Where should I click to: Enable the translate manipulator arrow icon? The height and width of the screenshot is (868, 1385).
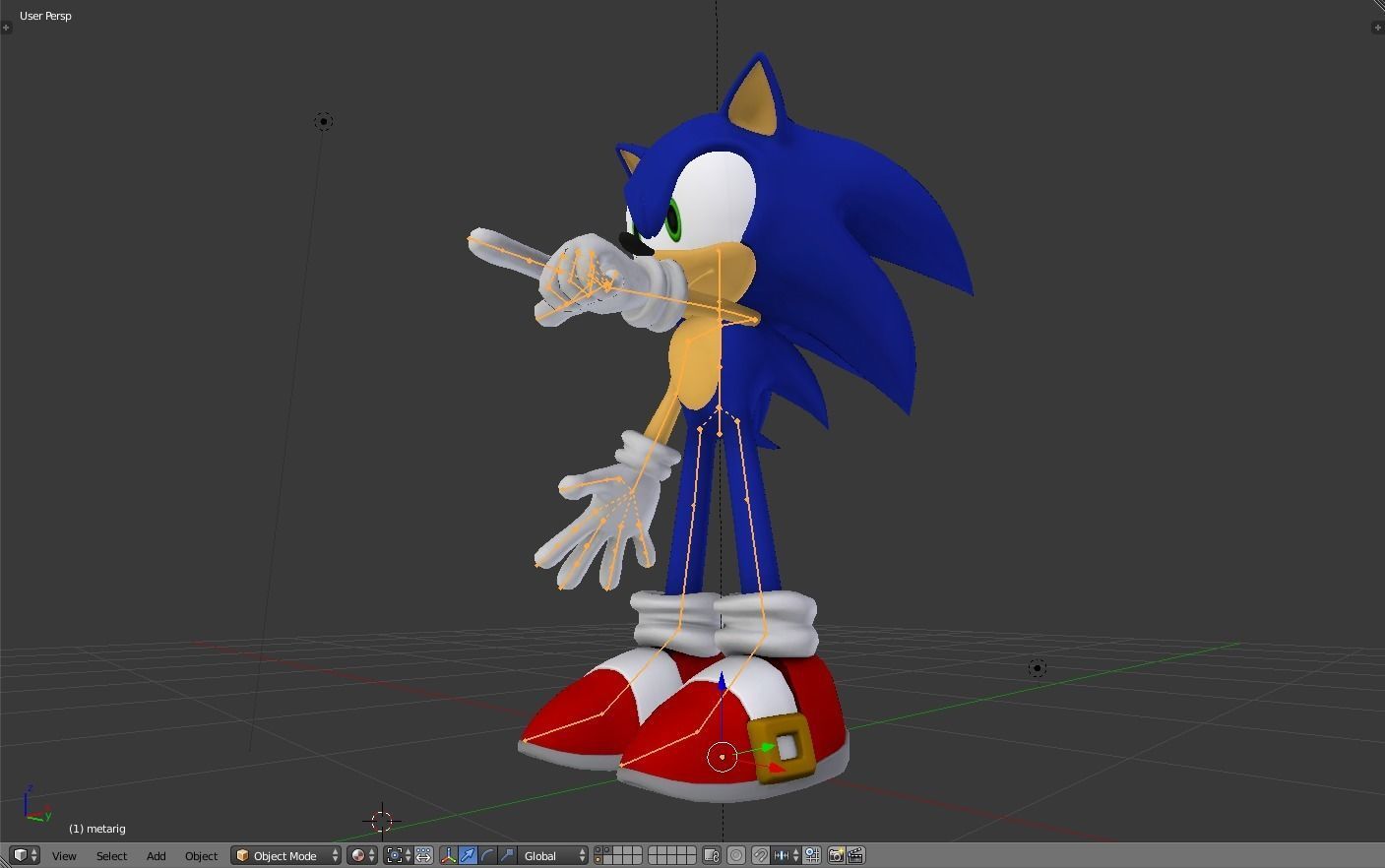pos(469,855)
